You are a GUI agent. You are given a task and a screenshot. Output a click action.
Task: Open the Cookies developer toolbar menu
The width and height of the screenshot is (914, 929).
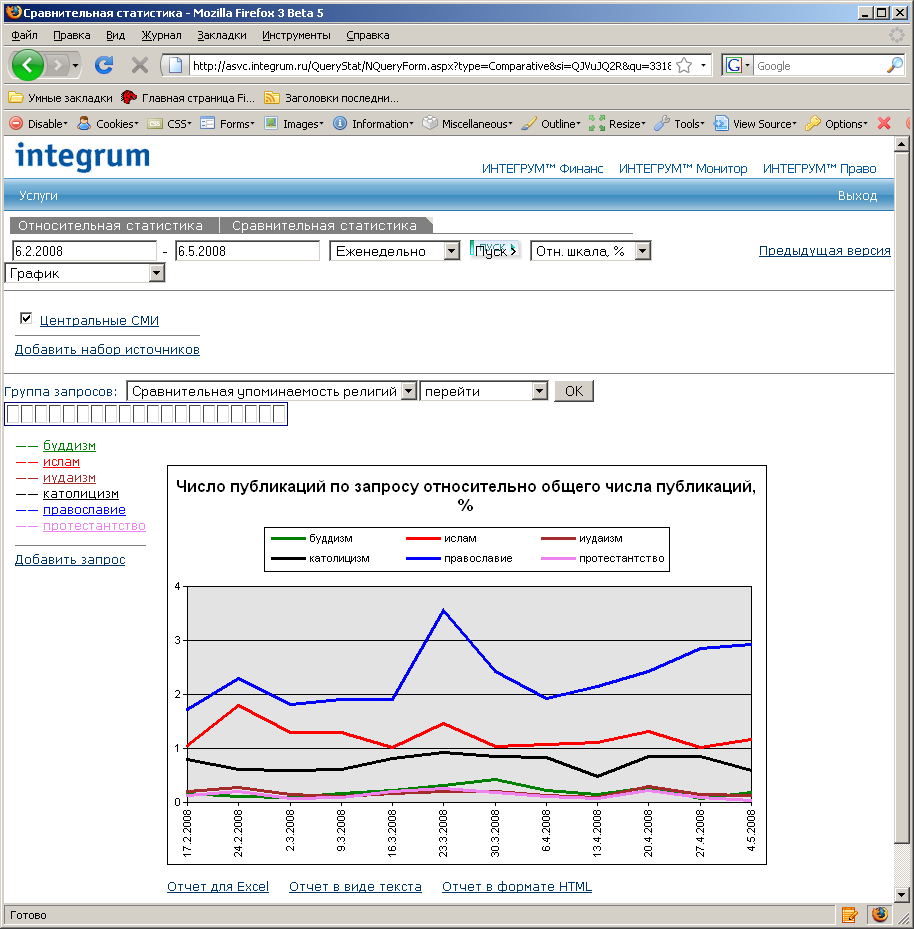108,123
